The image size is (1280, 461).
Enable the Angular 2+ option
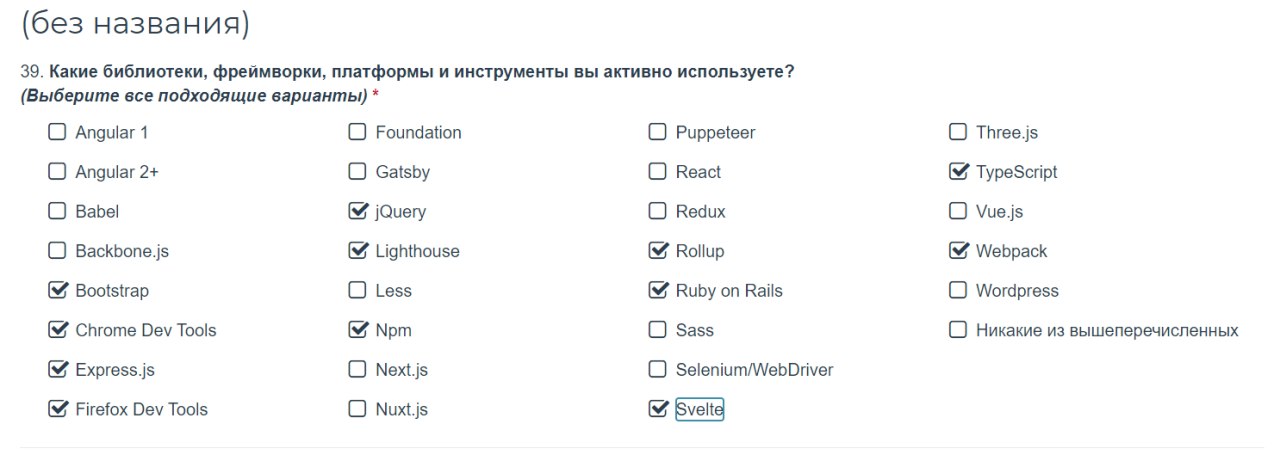point(57,172)
